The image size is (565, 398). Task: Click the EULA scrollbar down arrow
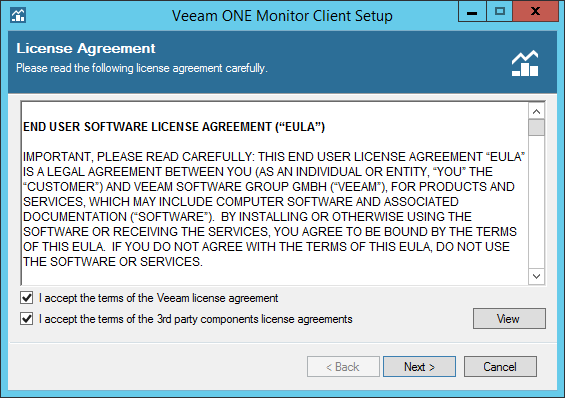pos(536,276)
